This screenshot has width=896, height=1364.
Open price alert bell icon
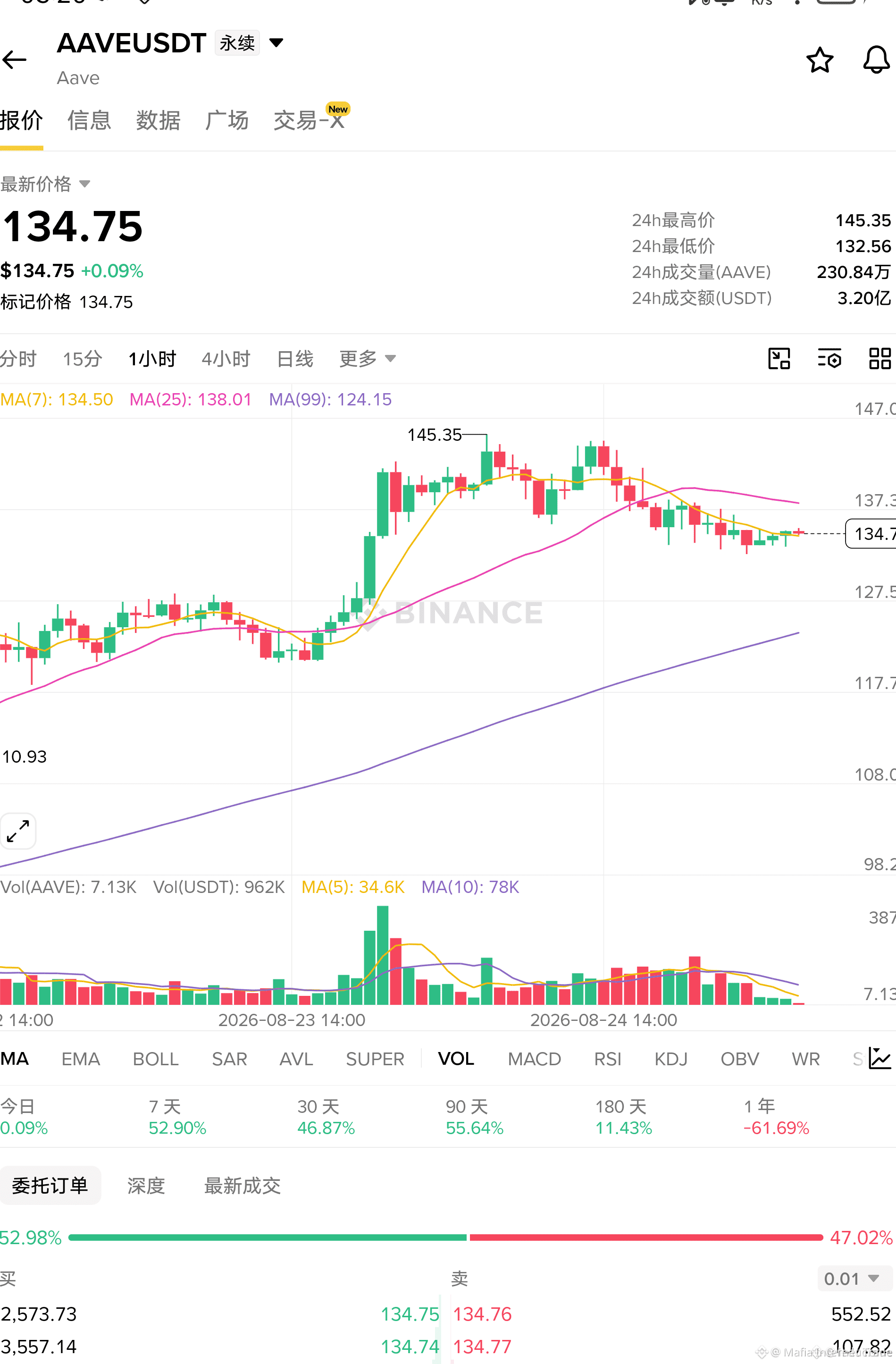click(x=876, y=59)
